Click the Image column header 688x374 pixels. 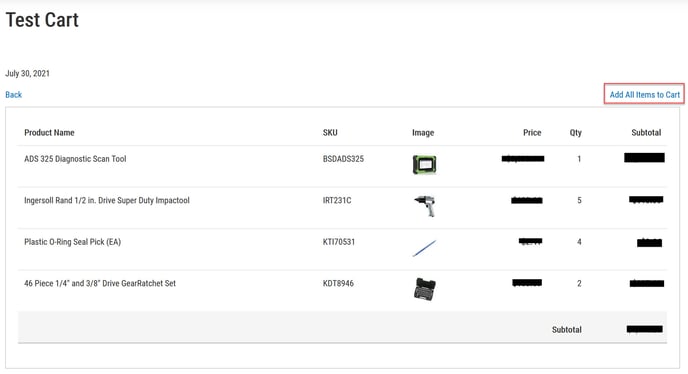tap(423, 133)
